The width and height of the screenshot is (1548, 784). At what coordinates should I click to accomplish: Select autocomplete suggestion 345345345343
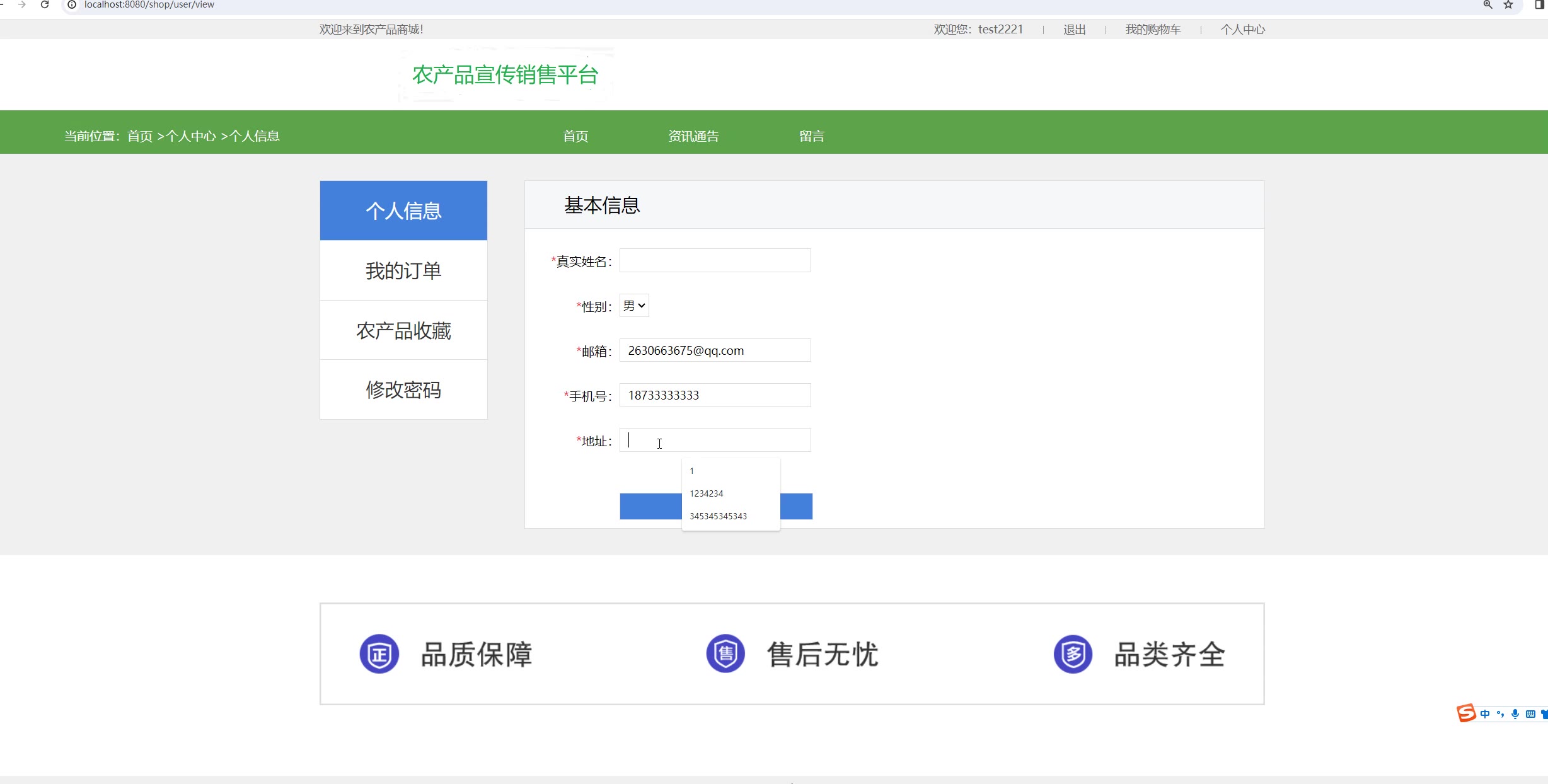pos(718,516)
